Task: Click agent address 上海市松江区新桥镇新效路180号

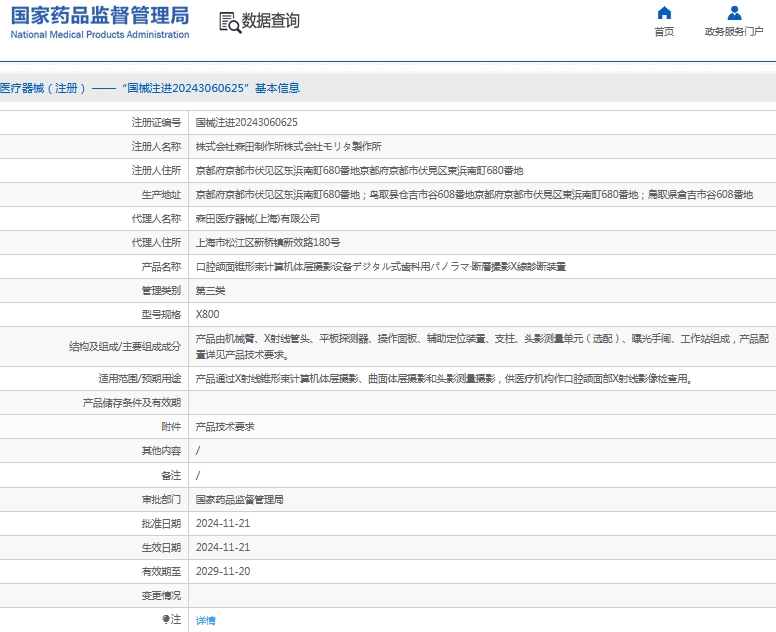Action: tap(268, 243)
